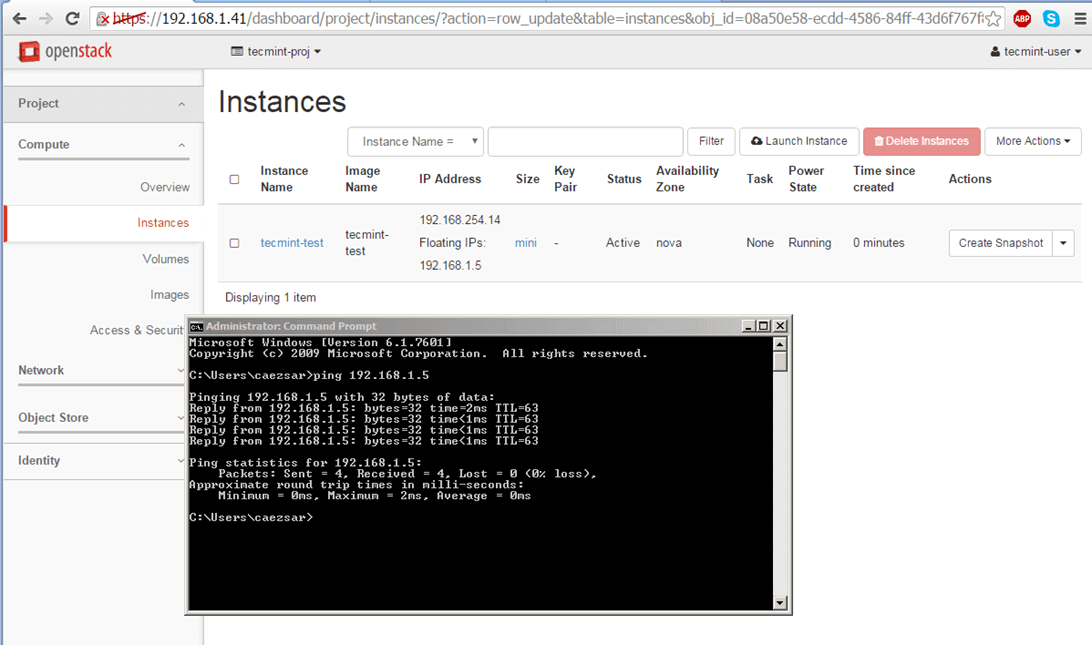1092x645 pixels.
Task: Go to Volumes in sidebar
Action: pyautogui.click(x=165, y=259)
